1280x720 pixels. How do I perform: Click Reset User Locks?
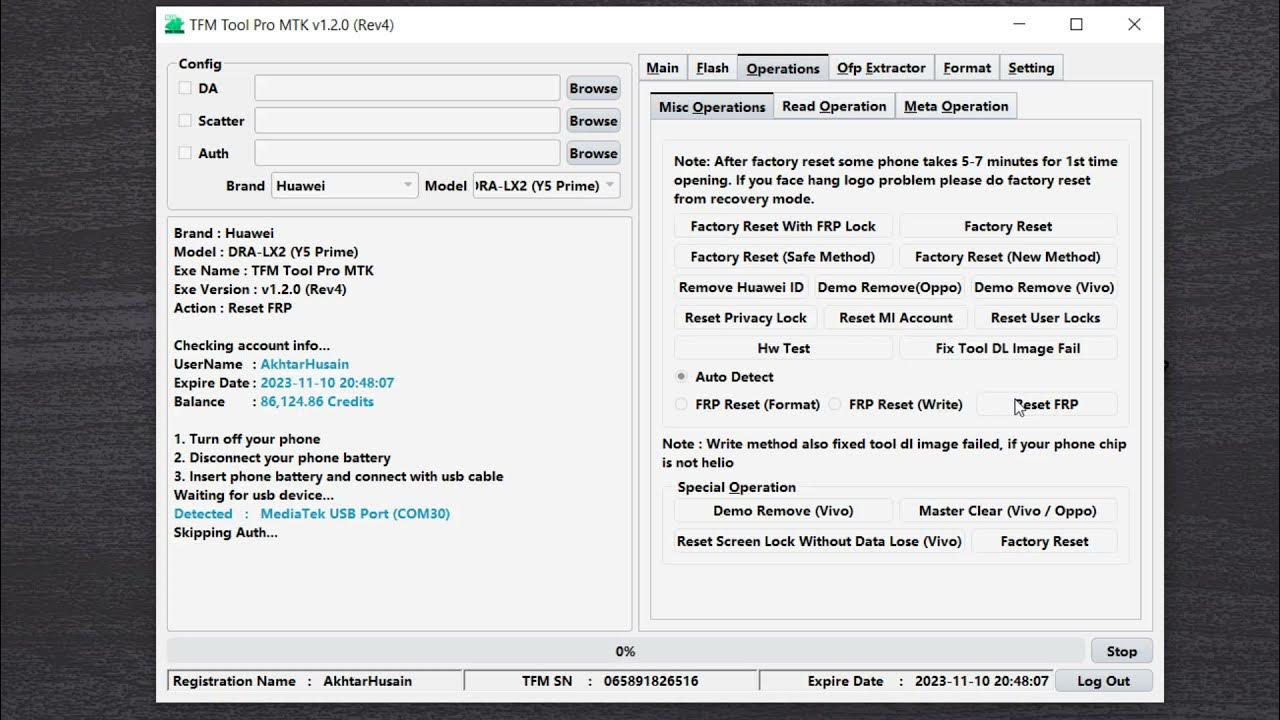click(x=1046, y=318)
